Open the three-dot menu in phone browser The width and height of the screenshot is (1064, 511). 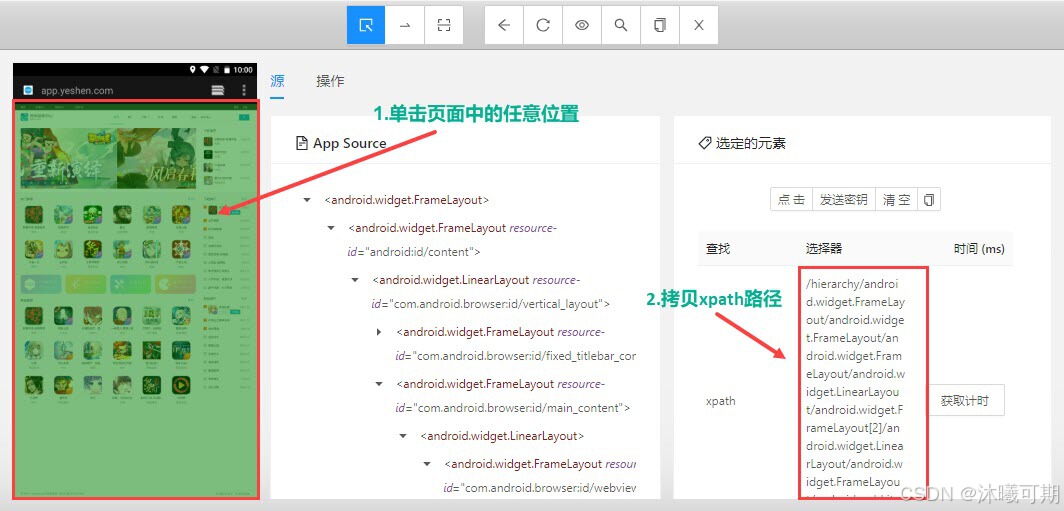244,90
